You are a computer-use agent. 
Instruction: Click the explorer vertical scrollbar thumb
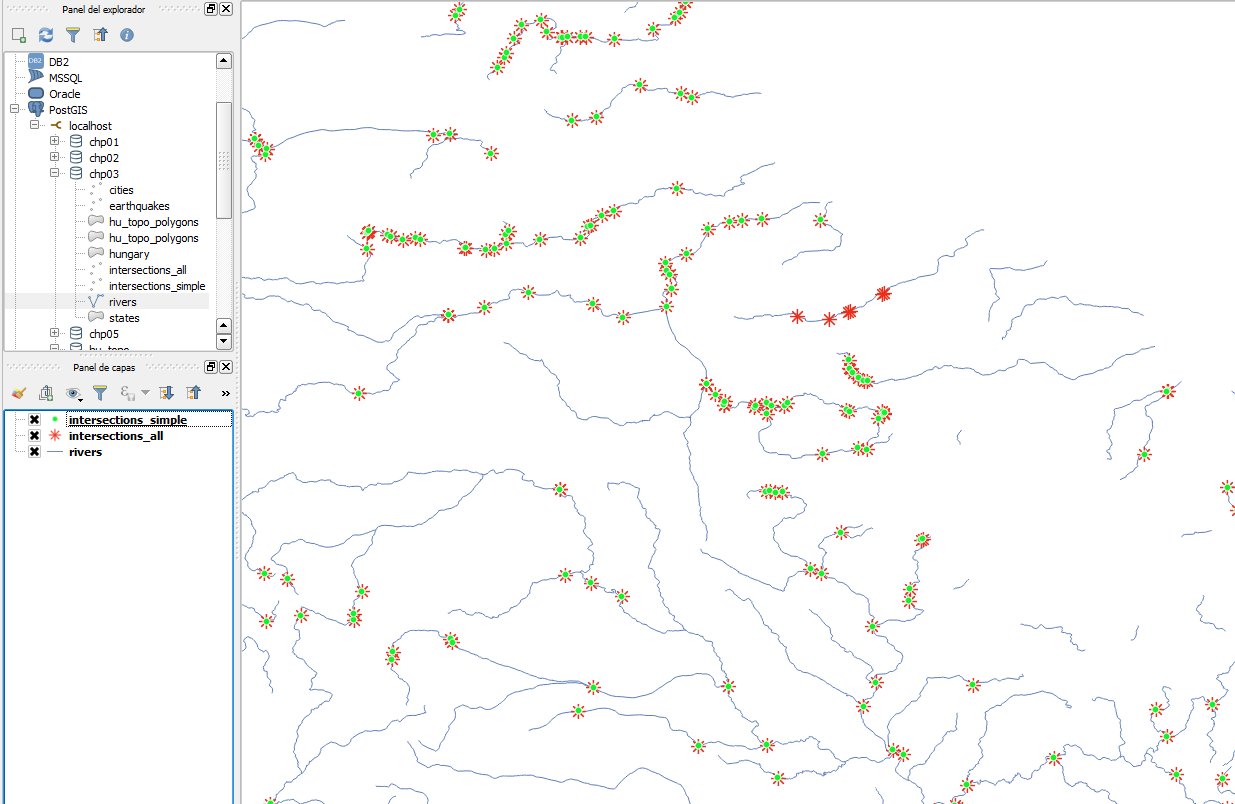224,160
